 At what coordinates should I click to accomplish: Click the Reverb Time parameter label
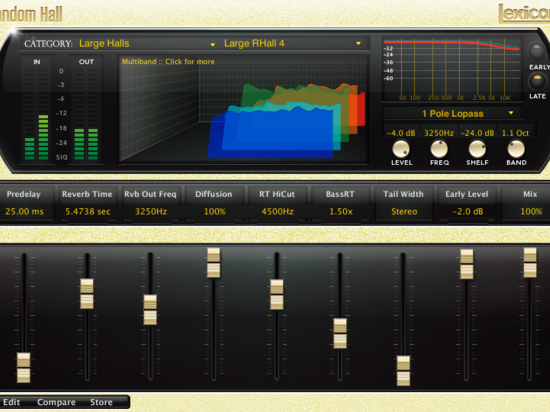pyautogui.click(x=87, y=194)
